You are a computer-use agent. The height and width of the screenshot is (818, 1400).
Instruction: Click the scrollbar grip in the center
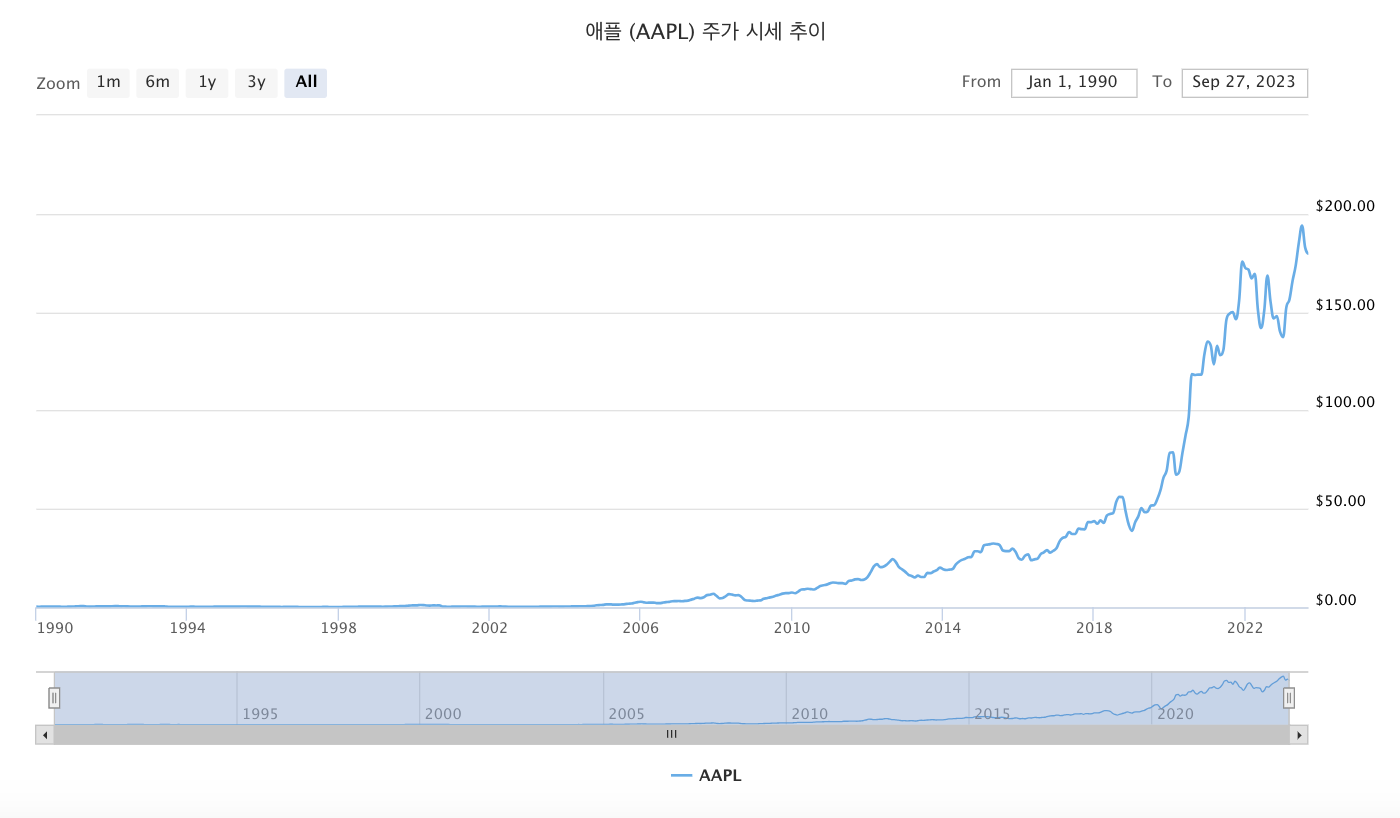click(672, 735)
